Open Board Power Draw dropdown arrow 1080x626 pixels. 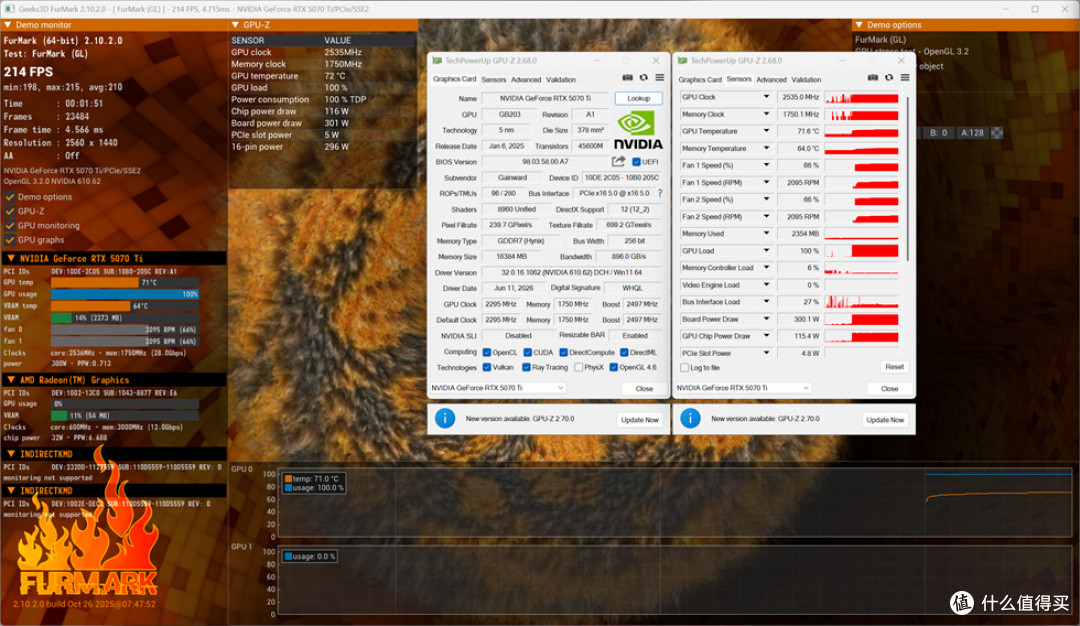tap(766, 319)
